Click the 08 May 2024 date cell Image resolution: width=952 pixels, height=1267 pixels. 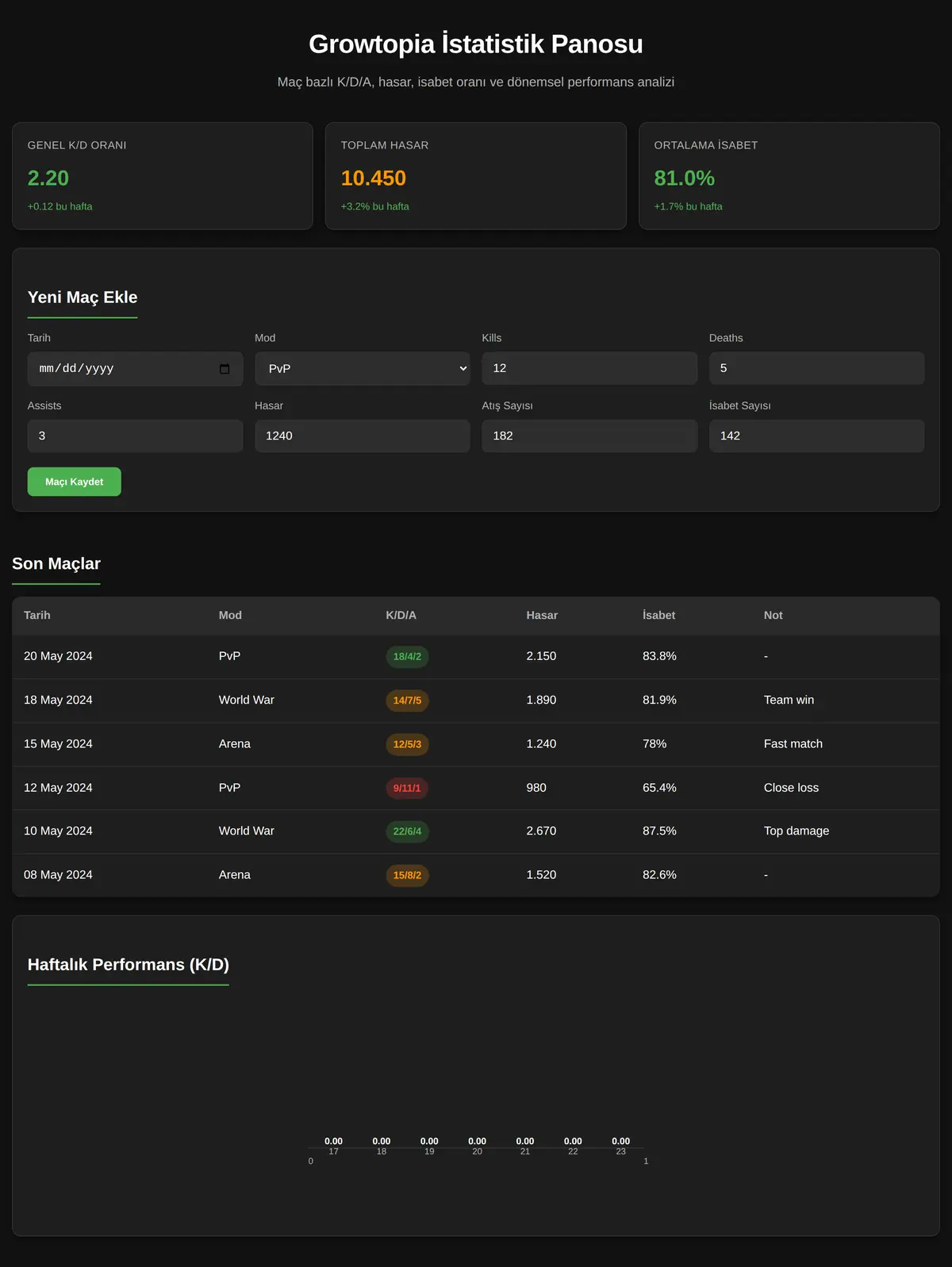(x=58, y=875)
